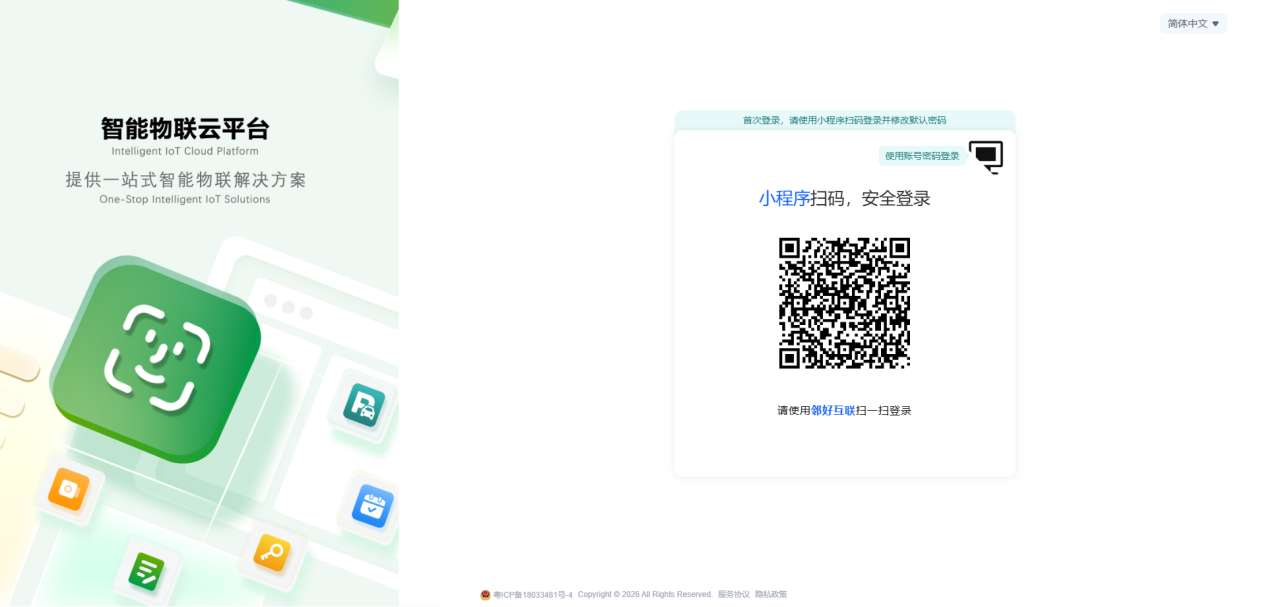Click the blue calendar check icon
The image size is (1267, 607).
coord(373,506)
